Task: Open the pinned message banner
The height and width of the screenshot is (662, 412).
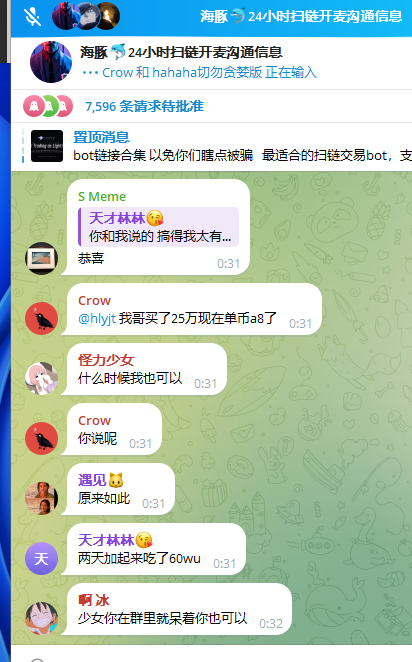Action: pyautogui.click(x=211, y=147)
